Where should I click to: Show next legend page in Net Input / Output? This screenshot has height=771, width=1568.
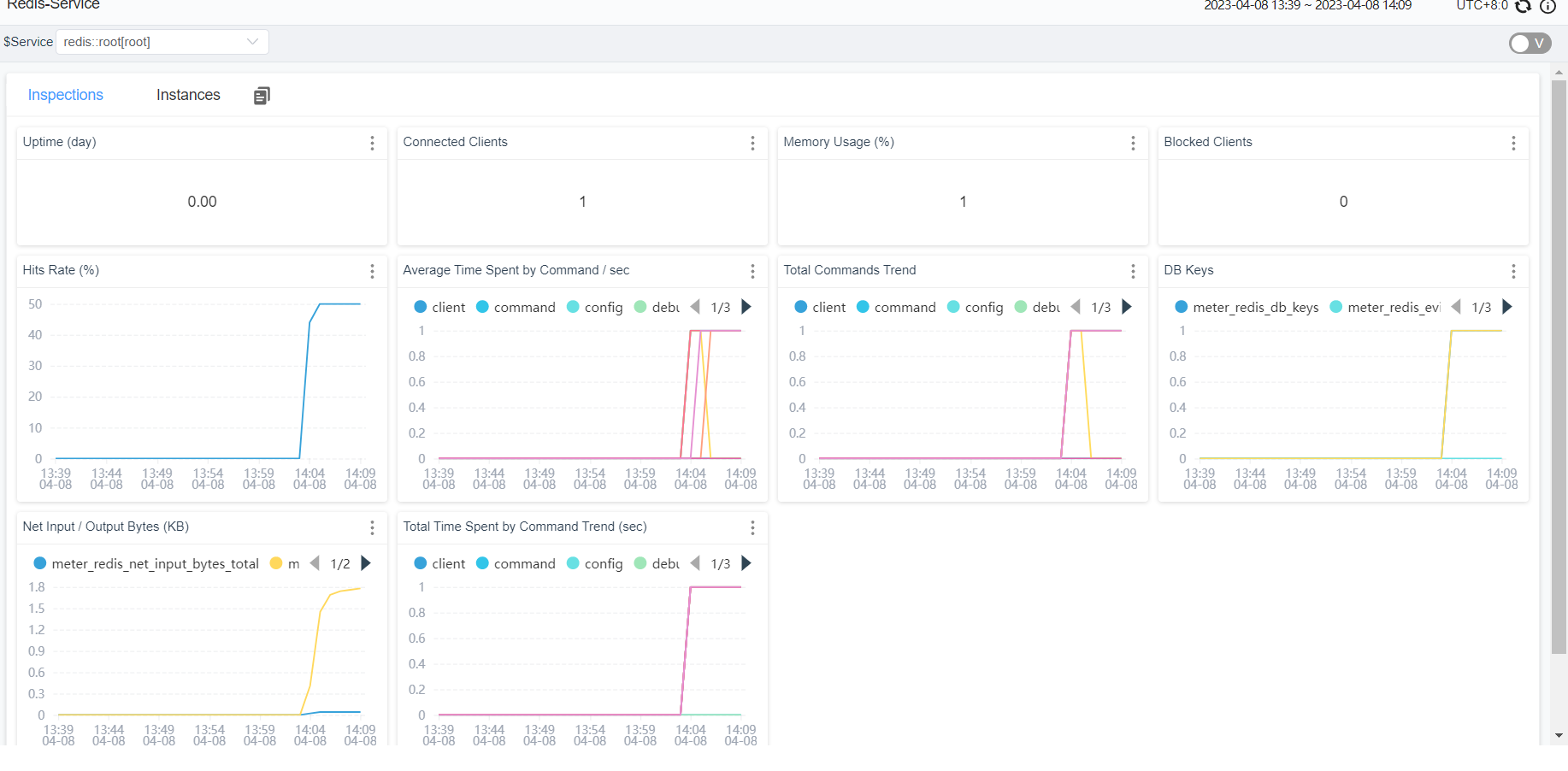366,563
